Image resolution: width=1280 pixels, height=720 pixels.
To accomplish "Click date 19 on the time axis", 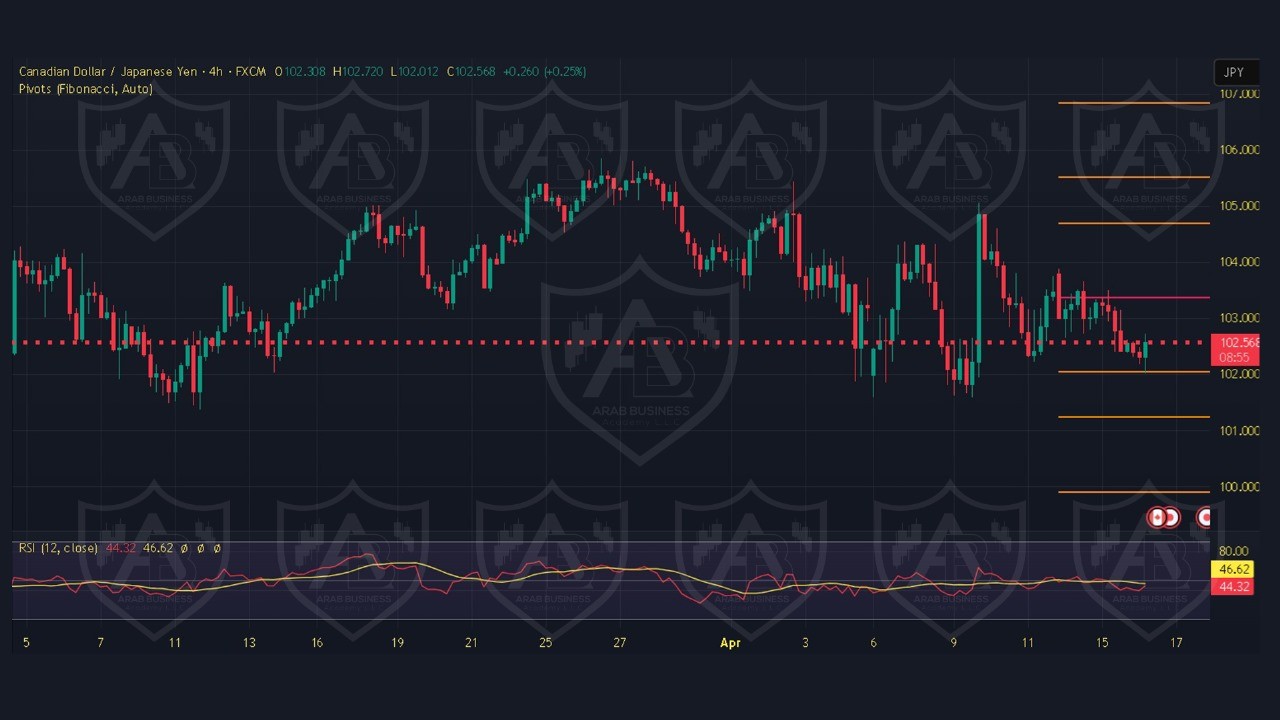I will pos(398,643).
